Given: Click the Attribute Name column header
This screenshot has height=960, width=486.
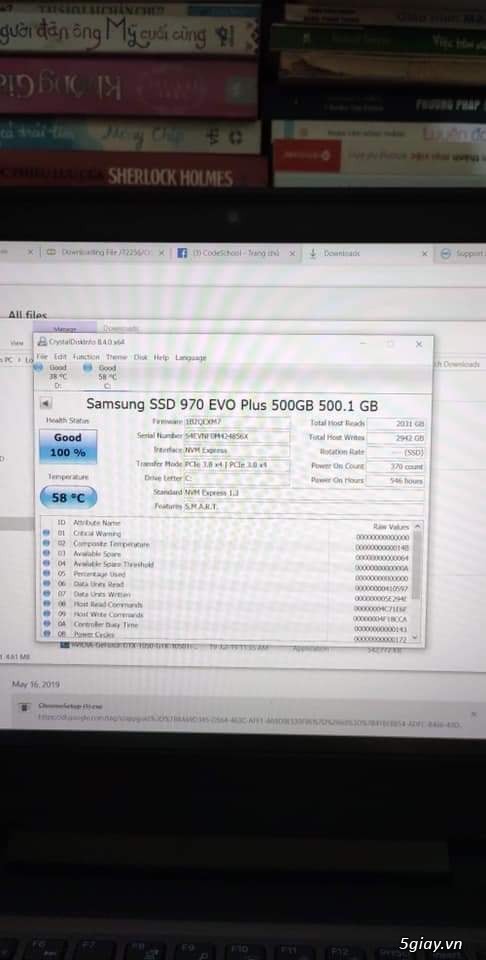Looking at the screenshot, I should [97, 523].
